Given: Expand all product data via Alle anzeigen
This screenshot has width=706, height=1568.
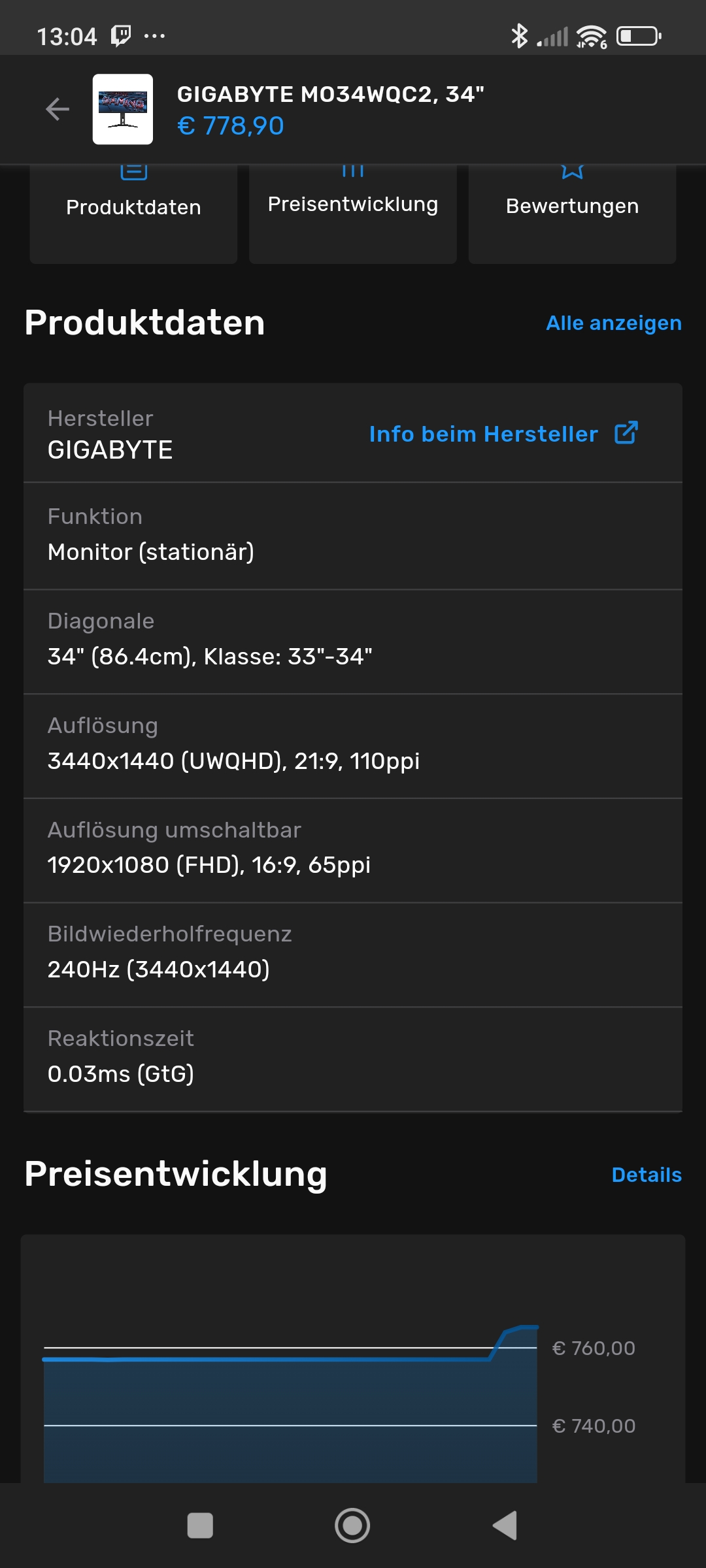Looking at the screenshot, I should 613,323.
